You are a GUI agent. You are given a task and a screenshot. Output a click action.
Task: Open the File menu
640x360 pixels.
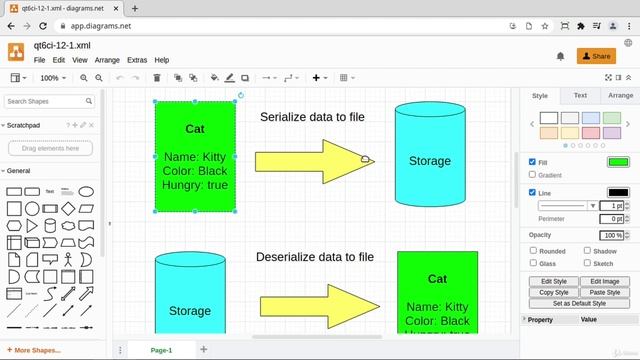[40, 60]
